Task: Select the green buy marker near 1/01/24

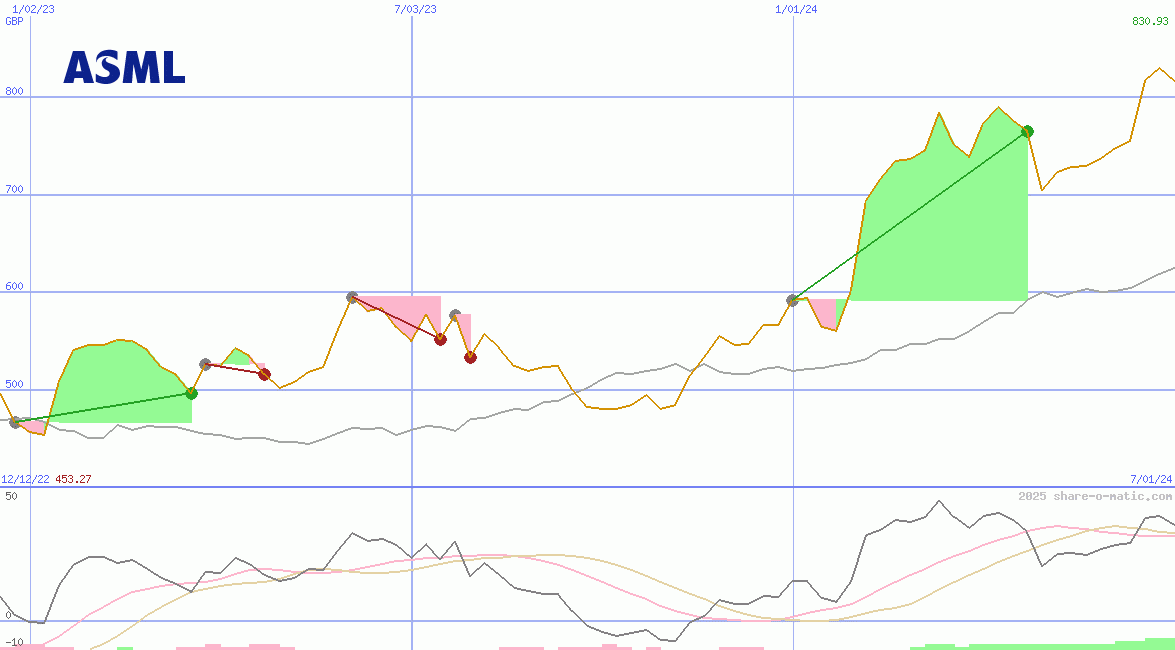Action: click(191, 393)
